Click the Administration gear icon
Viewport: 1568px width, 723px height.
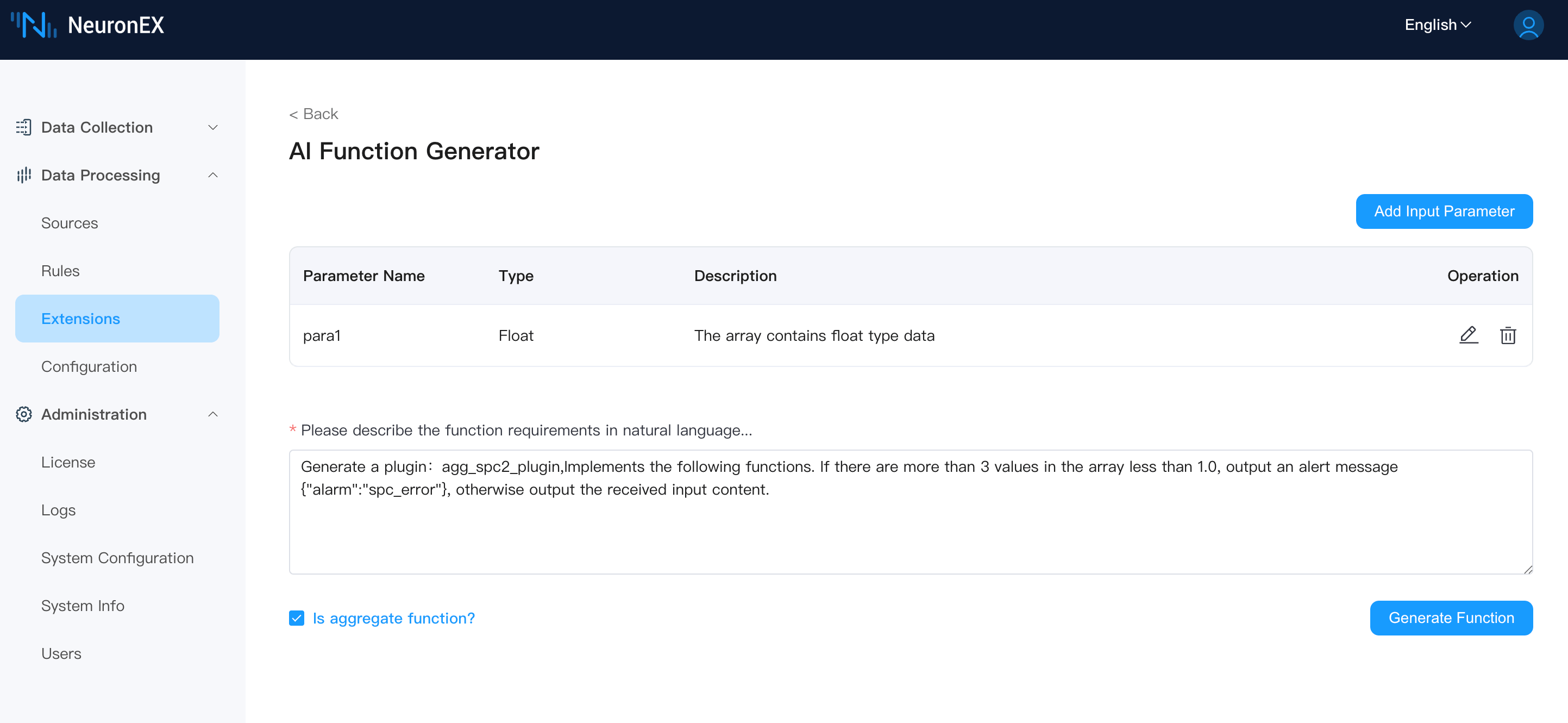tap(24, 414)
